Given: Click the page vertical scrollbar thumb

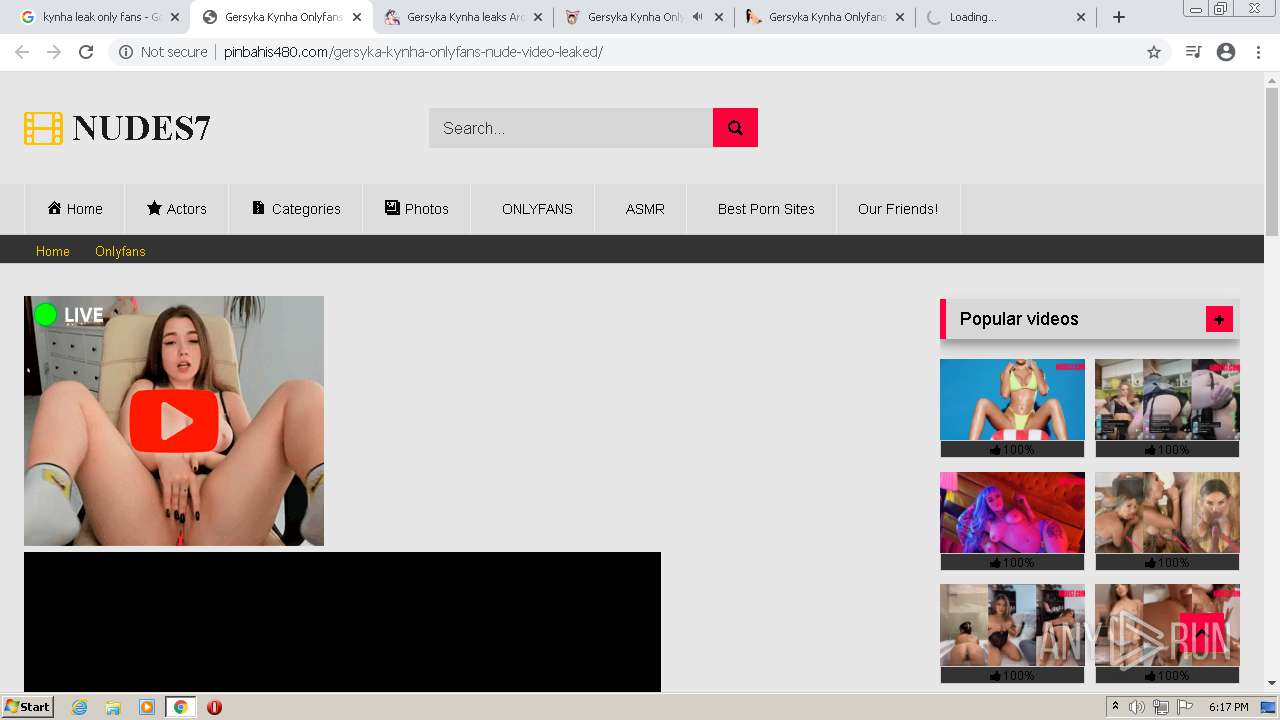Looking at the screenshot, I should point(1272,161).
